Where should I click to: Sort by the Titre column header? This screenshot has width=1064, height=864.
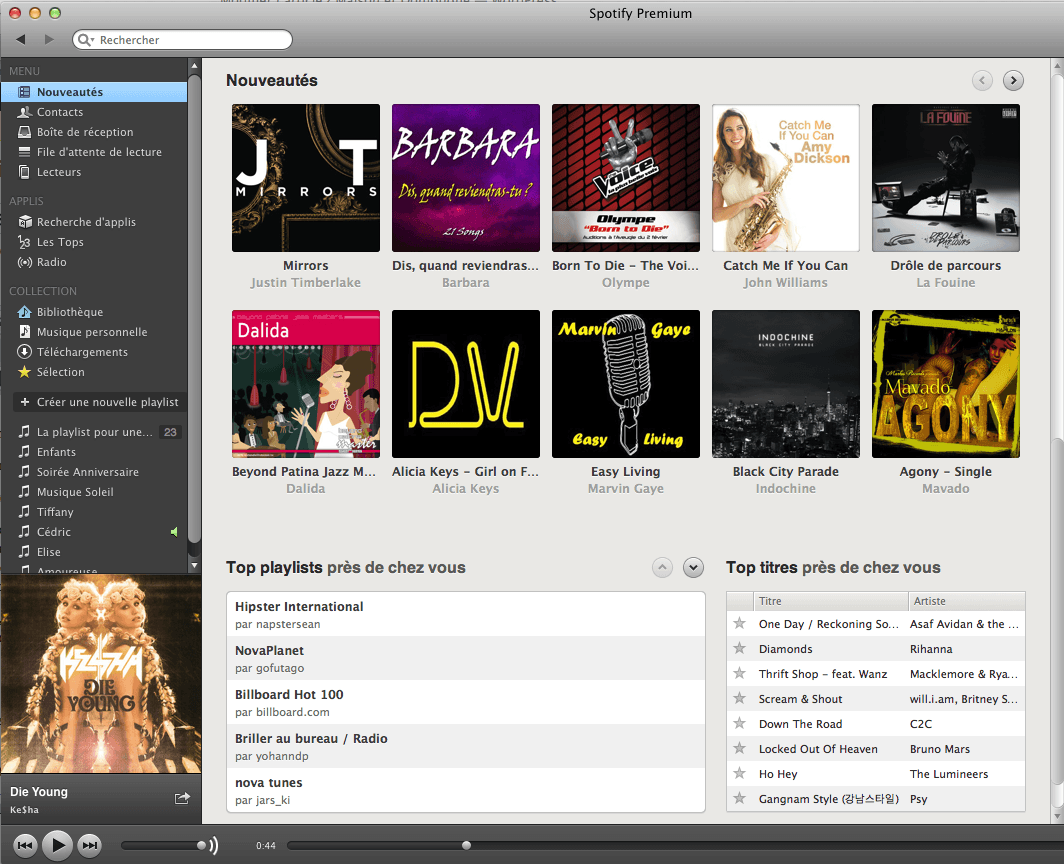pyautogui.click(x=831, y=601)
